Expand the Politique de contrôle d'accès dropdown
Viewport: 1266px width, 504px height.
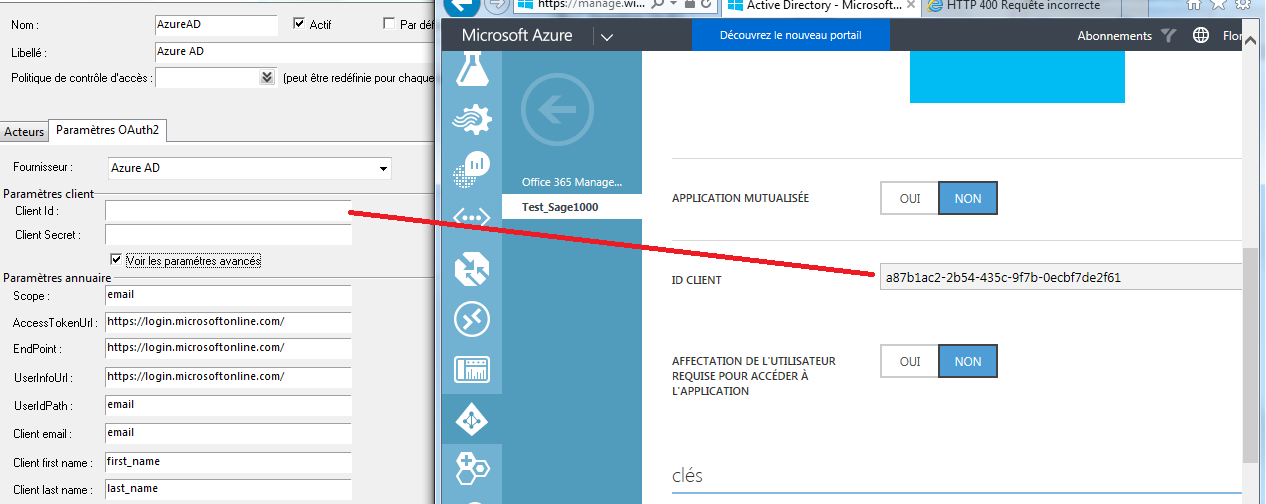click(267, 77)
